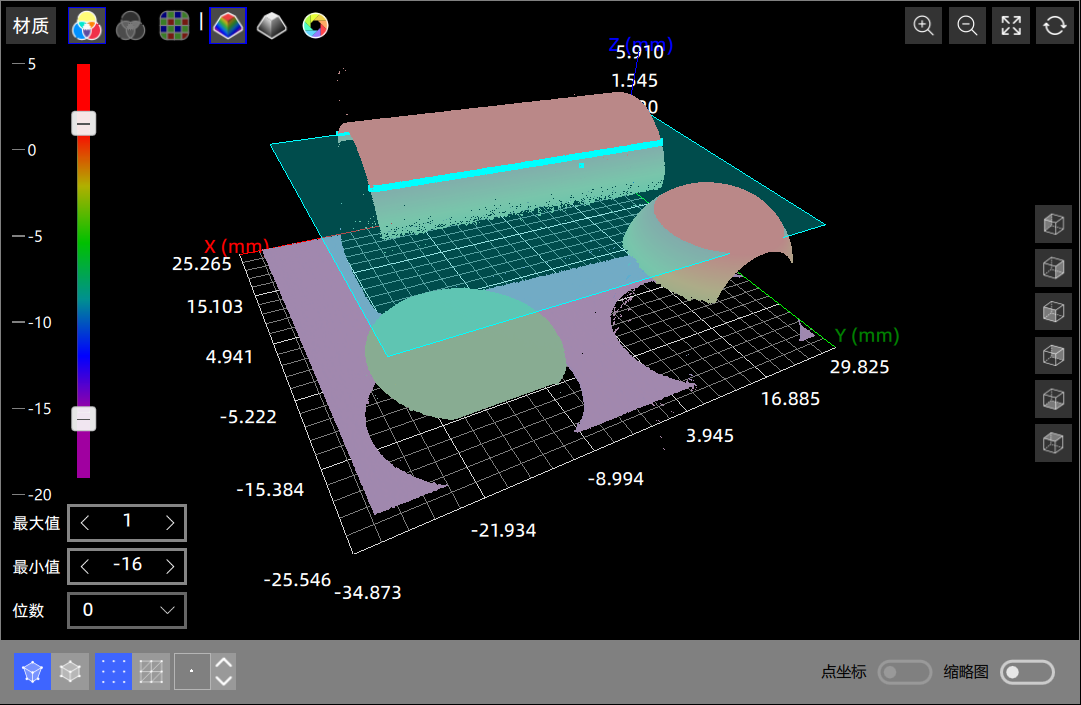Click the zoom in magnifier icon

tap(924, 26)
